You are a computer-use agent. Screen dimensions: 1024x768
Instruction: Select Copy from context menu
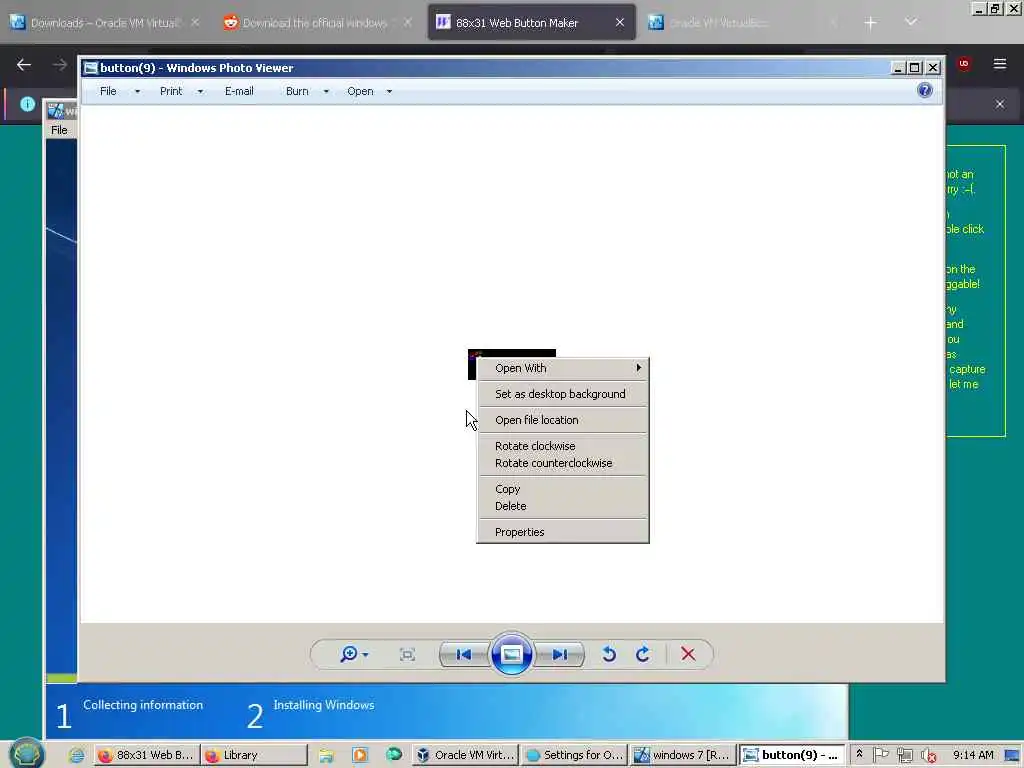563,489
